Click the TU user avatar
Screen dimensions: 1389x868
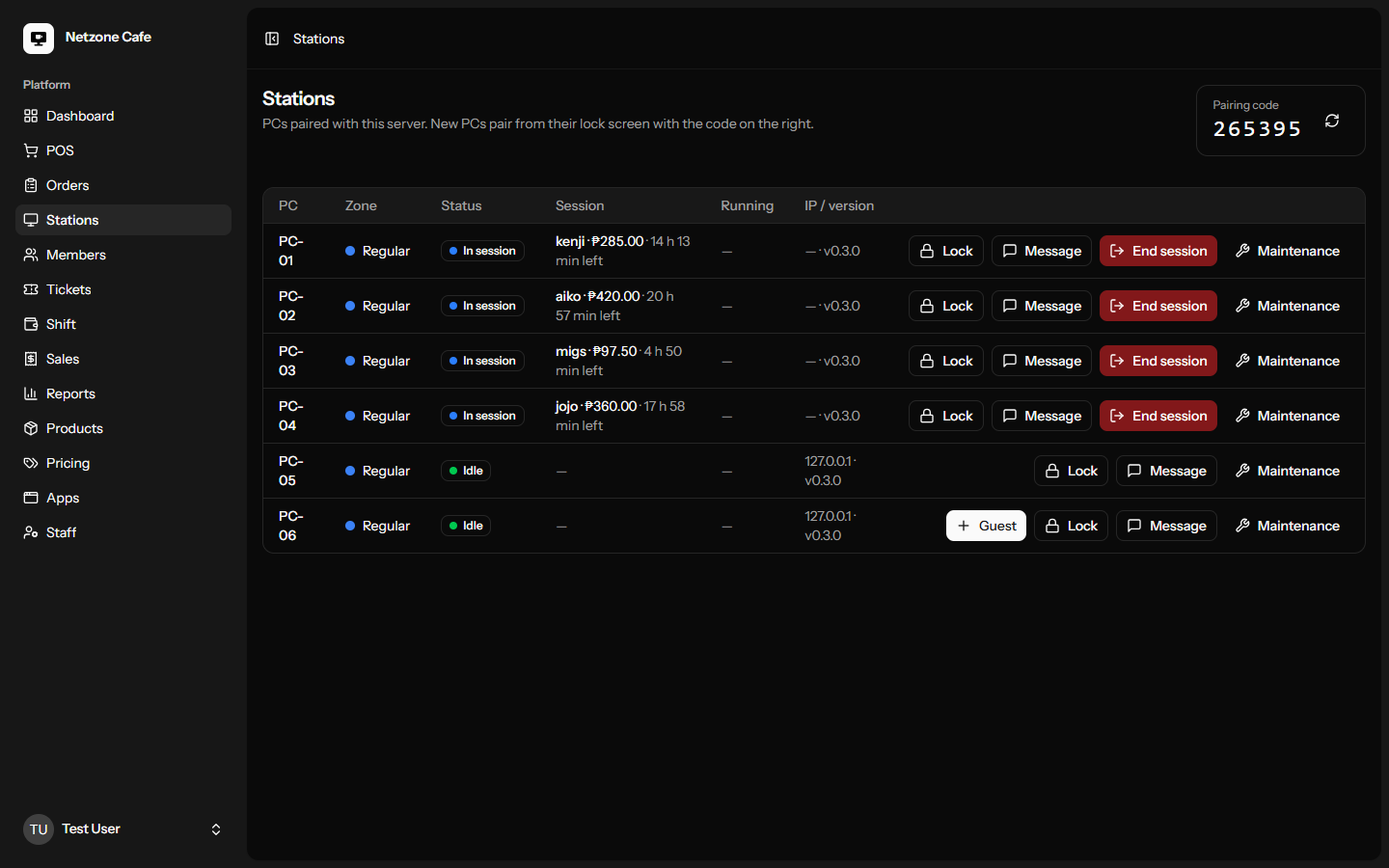tap(39, 829)
